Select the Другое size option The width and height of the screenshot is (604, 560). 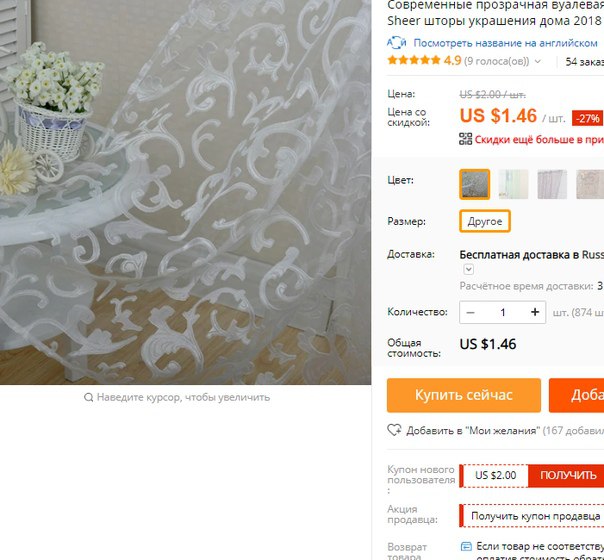[485, 221]
